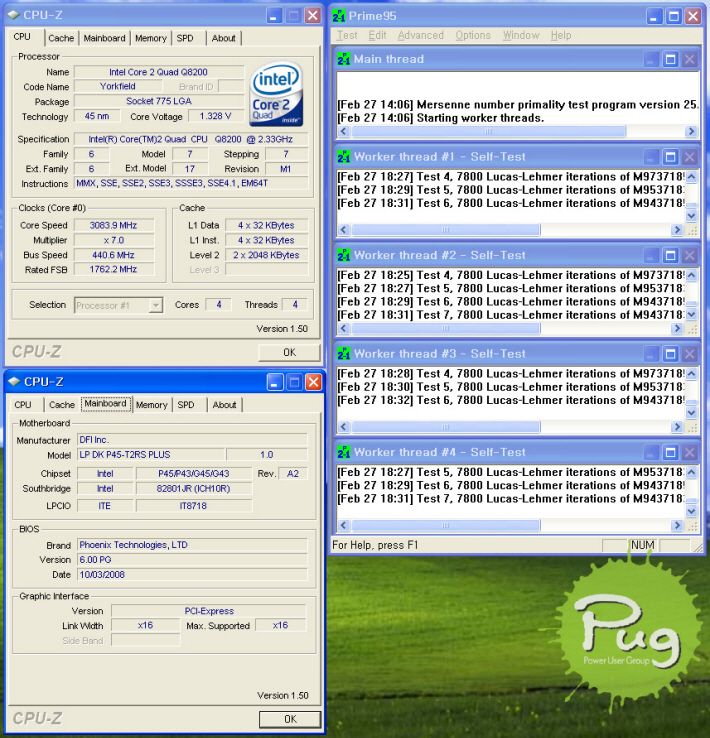Click Worker thread #3 horizontal scrollbar thumb
Image resolution: width=710 pixels, height=738 pixels.
coord(446,426)
